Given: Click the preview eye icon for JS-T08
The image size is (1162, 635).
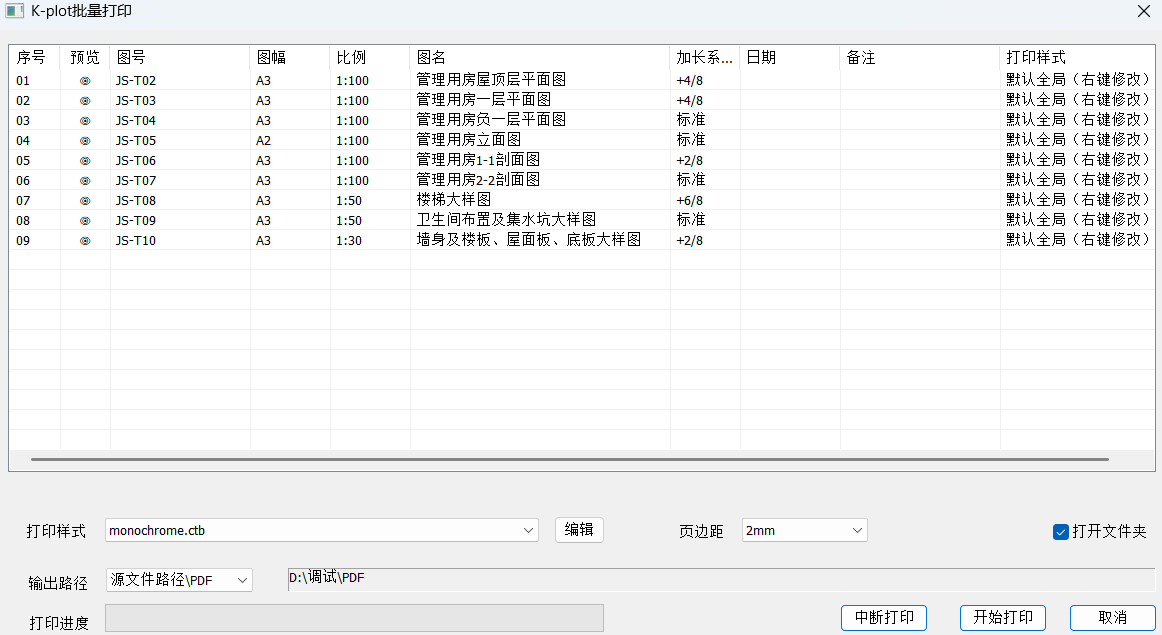Looking at the screenshot, I should tap(85, 201).
